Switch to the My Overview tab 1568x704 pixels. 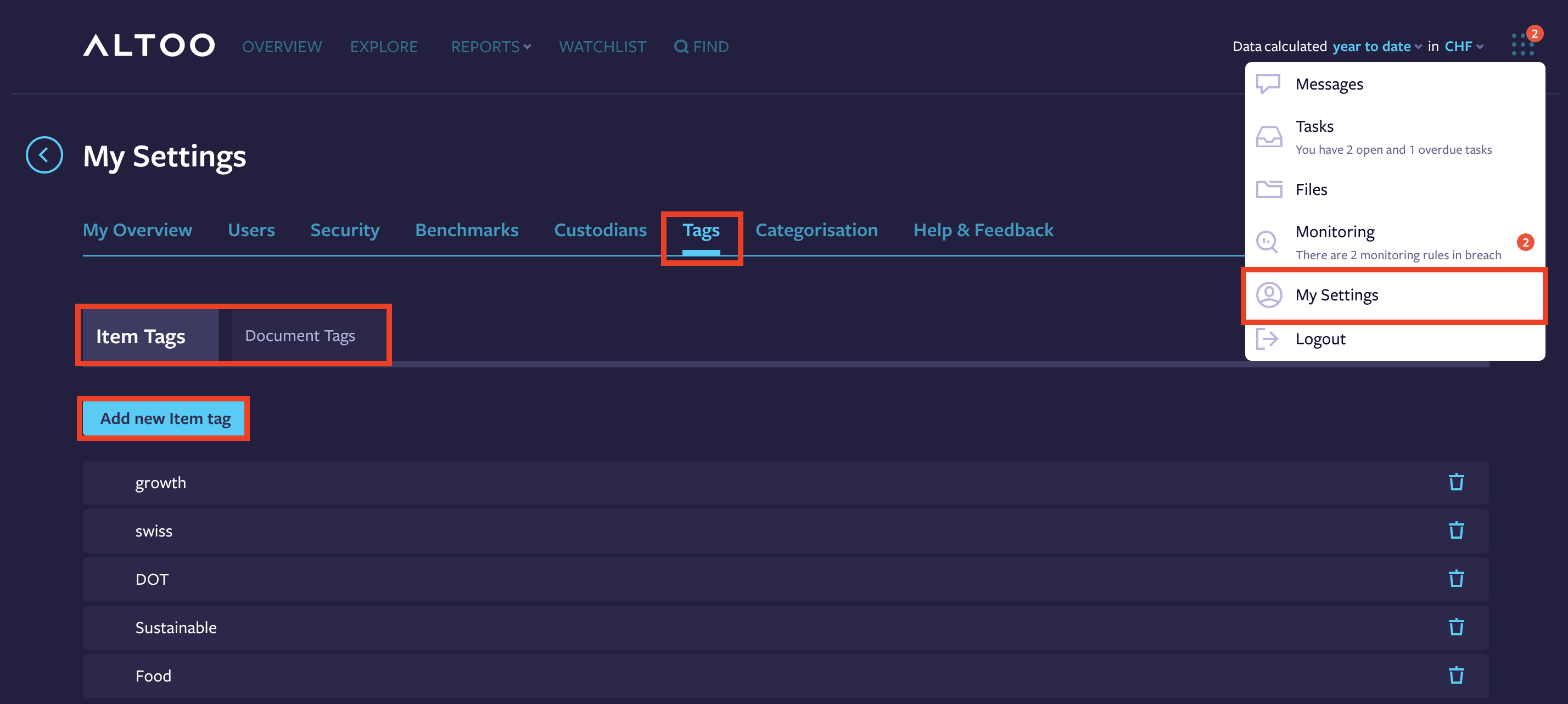click(x=138, y=230)
